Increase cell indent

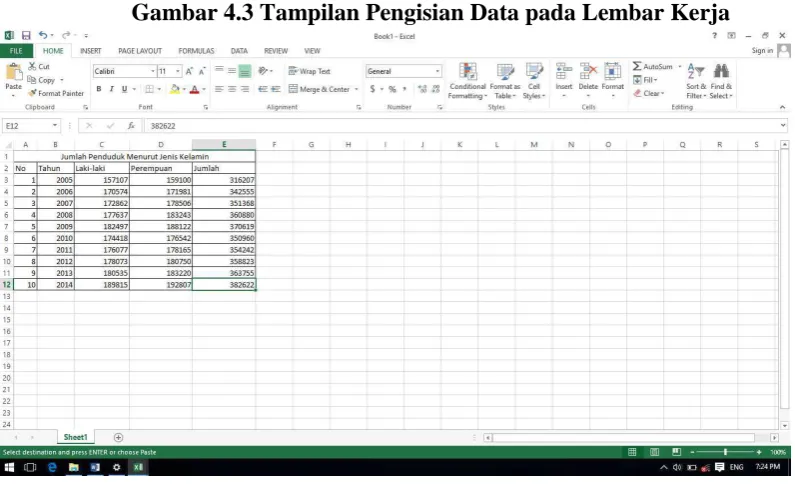coord(275,89)
